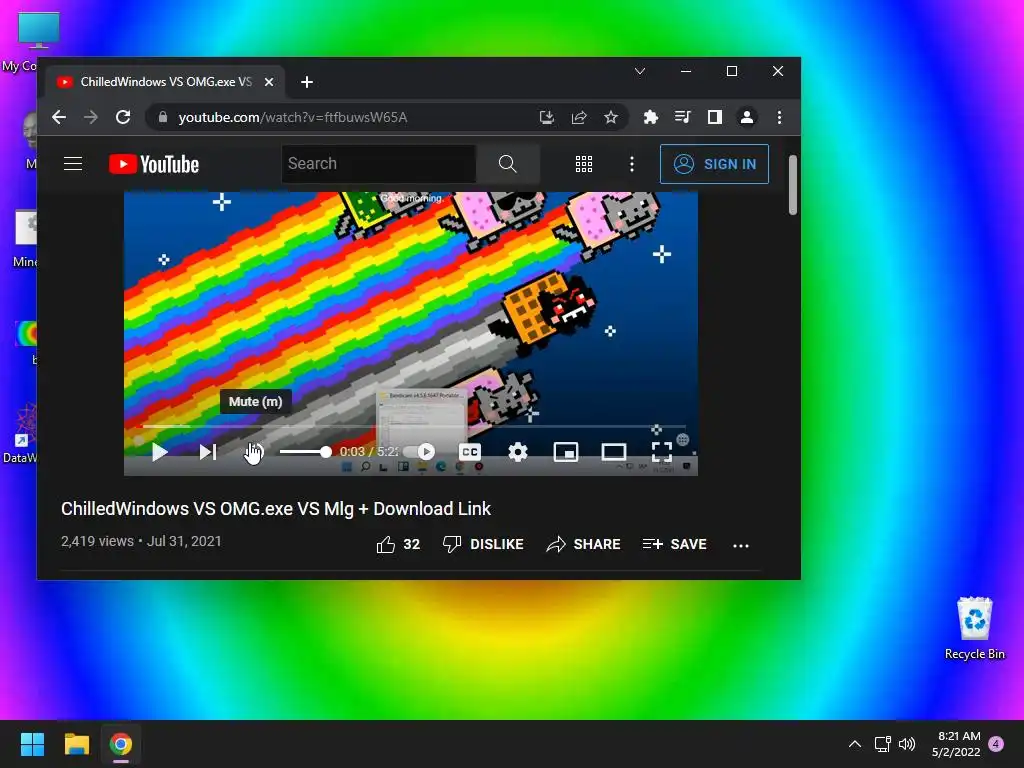Open the tab search chevron
This screenshot has height=768, width=1024.
coord(640,71)
